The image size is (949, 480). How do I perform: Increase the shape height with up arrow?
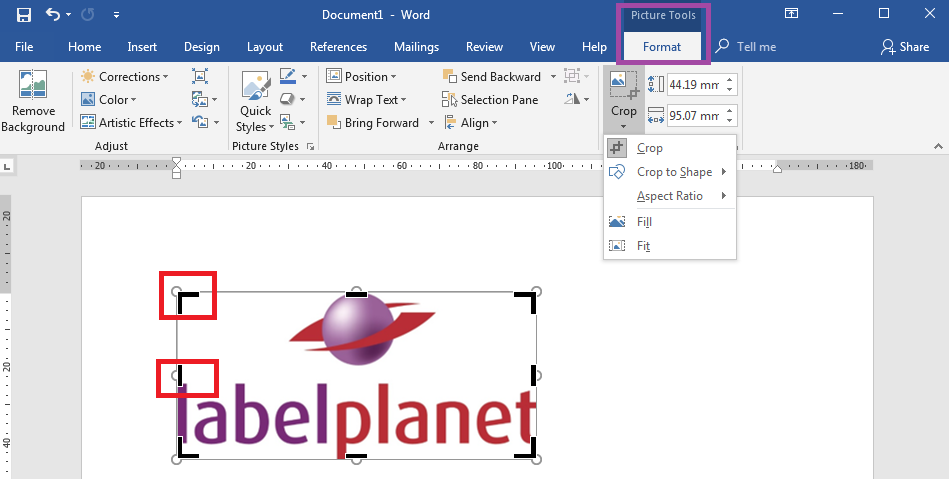coord(730,80)
